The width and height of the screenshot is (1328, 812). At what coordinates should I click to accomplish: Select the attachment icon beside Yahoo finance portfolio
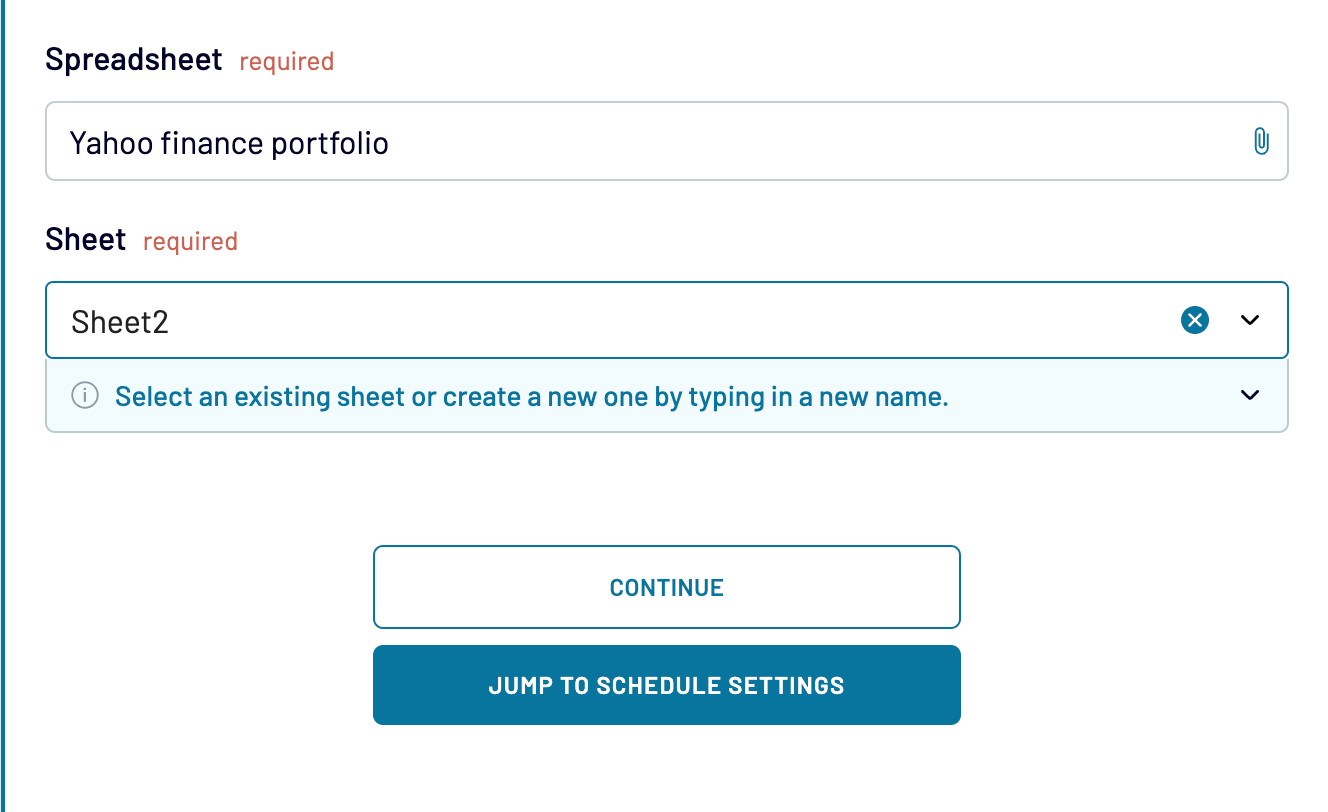point(1260,141)
